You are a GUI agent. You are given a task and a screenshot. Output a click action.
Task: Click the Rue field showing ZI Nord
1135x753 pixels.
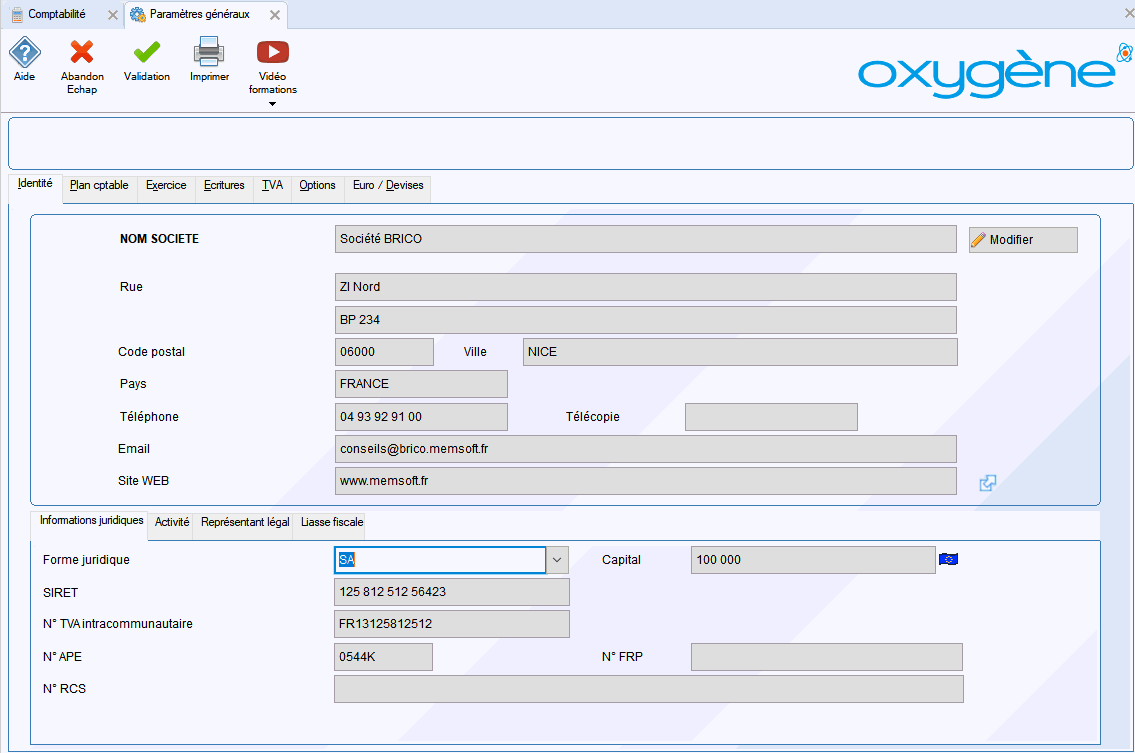tap(646, 287)
